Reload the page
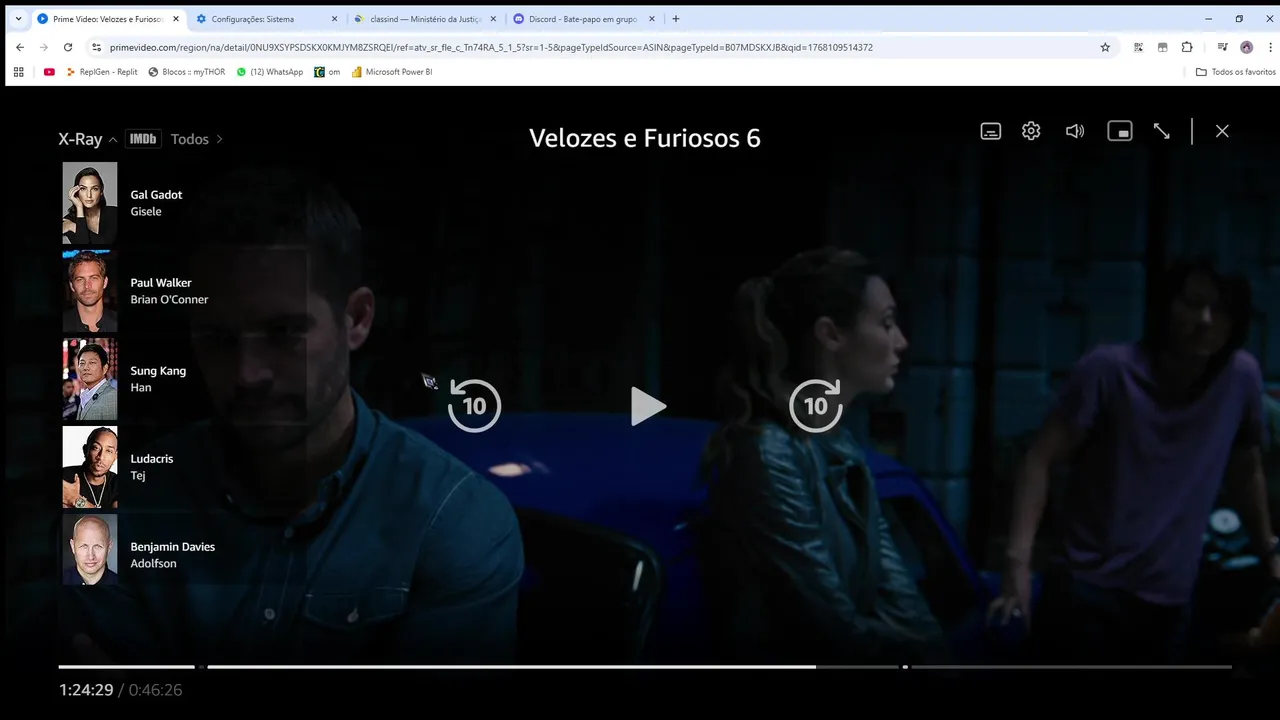This screenshot has height=720, width=1280. [x=68, y=47]
